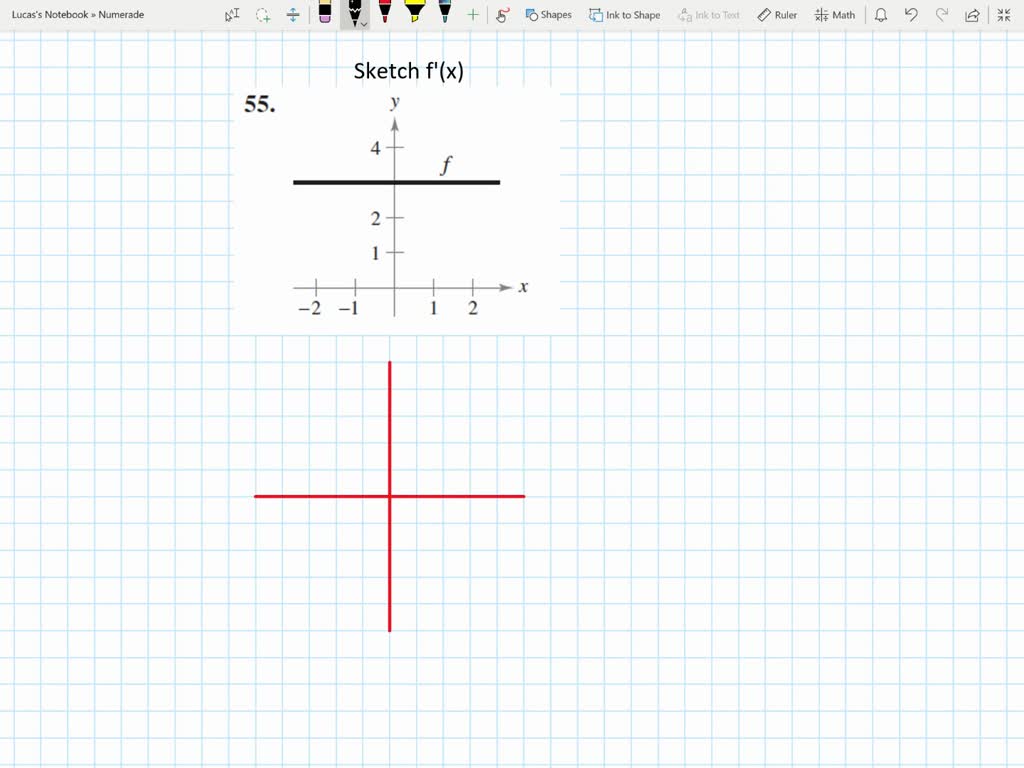
Task: Open the Shapes gallery
Action: coord(549,14)
